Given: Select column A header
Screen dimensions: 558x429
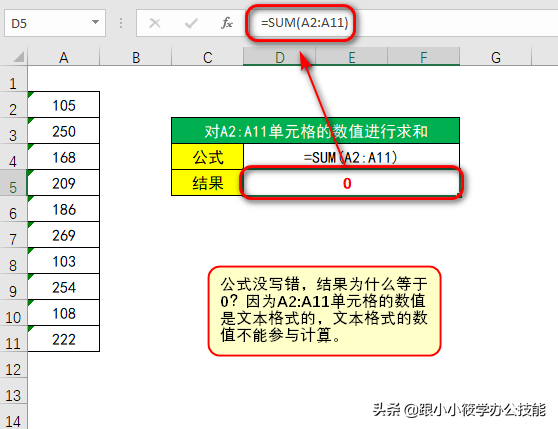Looking at the screenshot, I should (x=64, y=57).
